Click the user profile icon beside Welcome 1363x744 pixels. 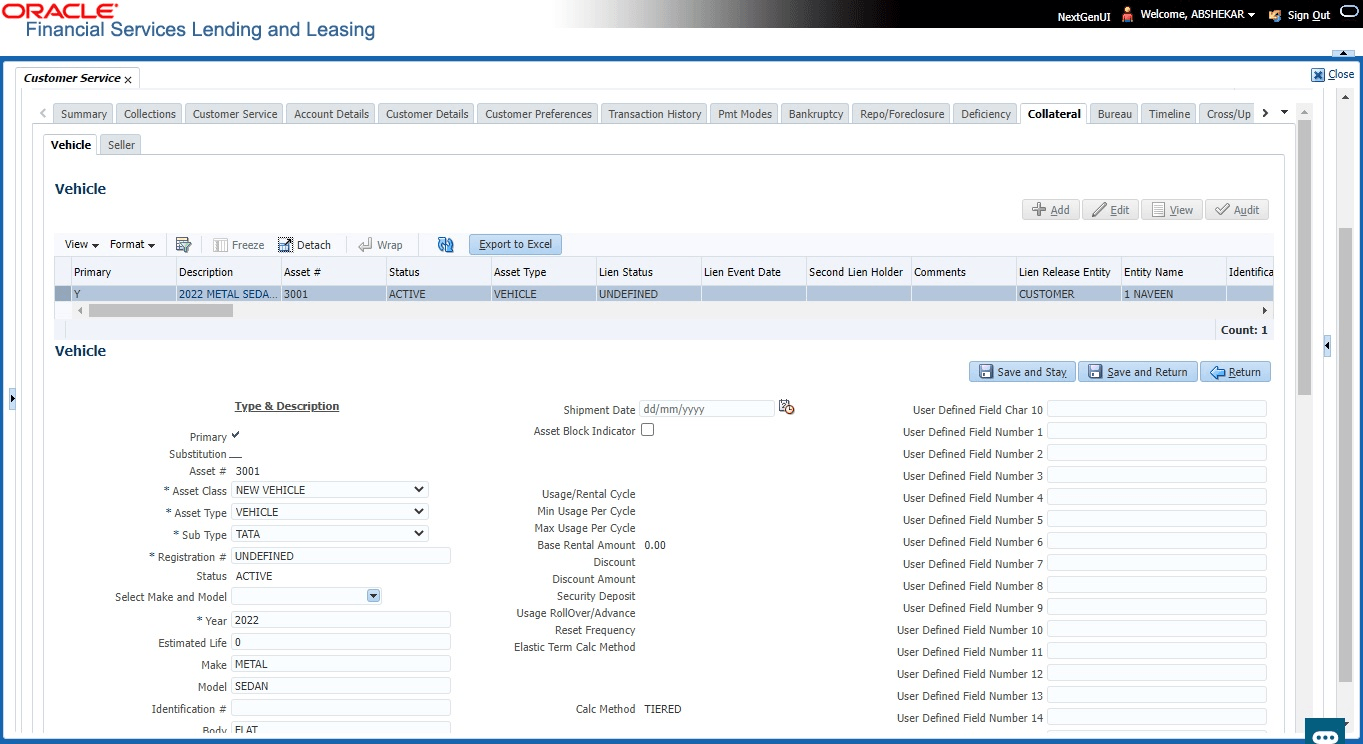[x=1128, y=15]
